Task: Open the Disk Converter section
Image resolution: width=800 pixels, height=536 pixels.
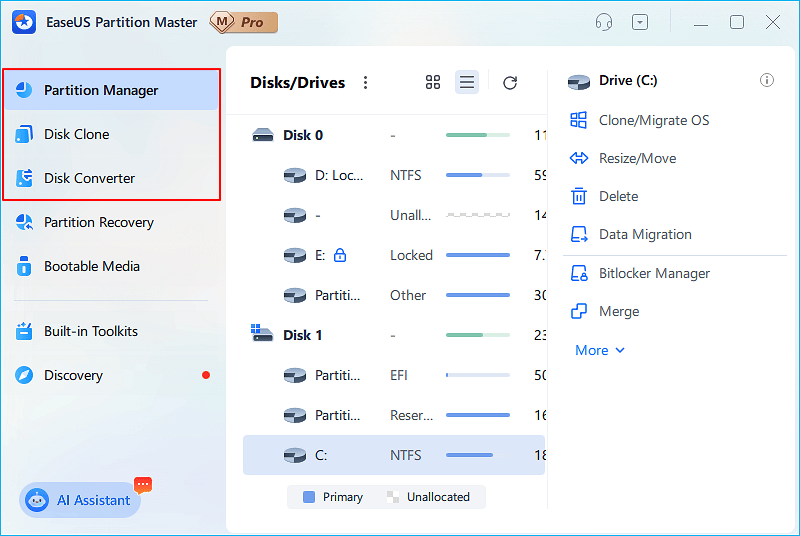Action: (x=111, y=178)
